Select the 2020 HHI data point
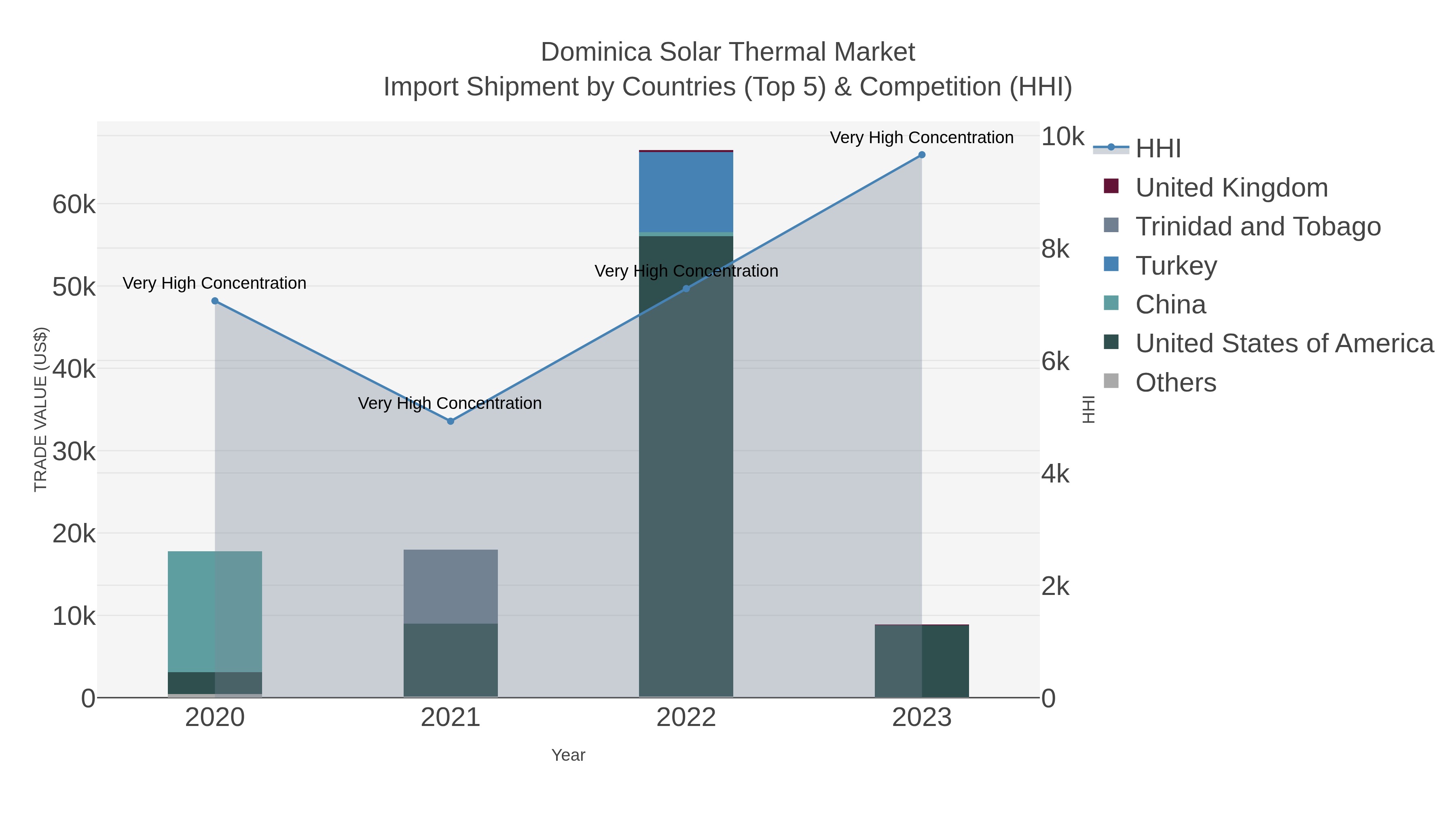 215,301
